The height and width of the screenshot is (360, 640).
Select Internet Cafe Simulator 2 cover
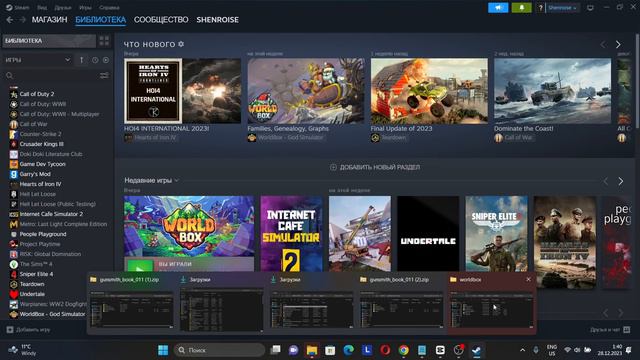point(291,233)
